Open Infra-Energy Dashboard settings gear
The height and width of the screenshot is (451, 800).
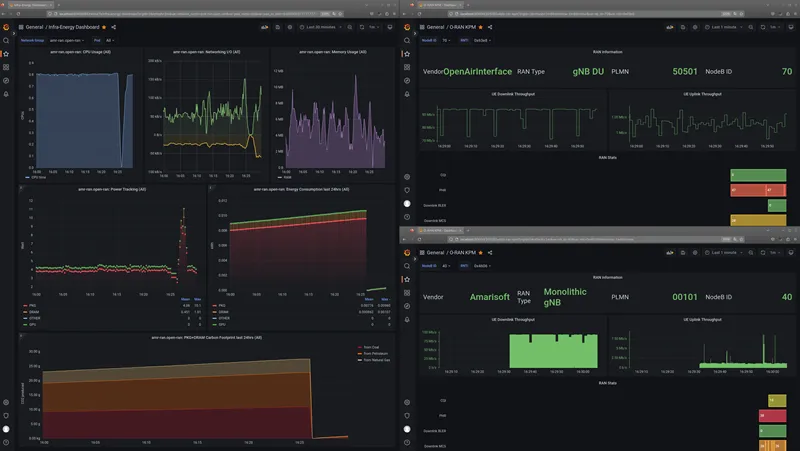tap(290, 27)
